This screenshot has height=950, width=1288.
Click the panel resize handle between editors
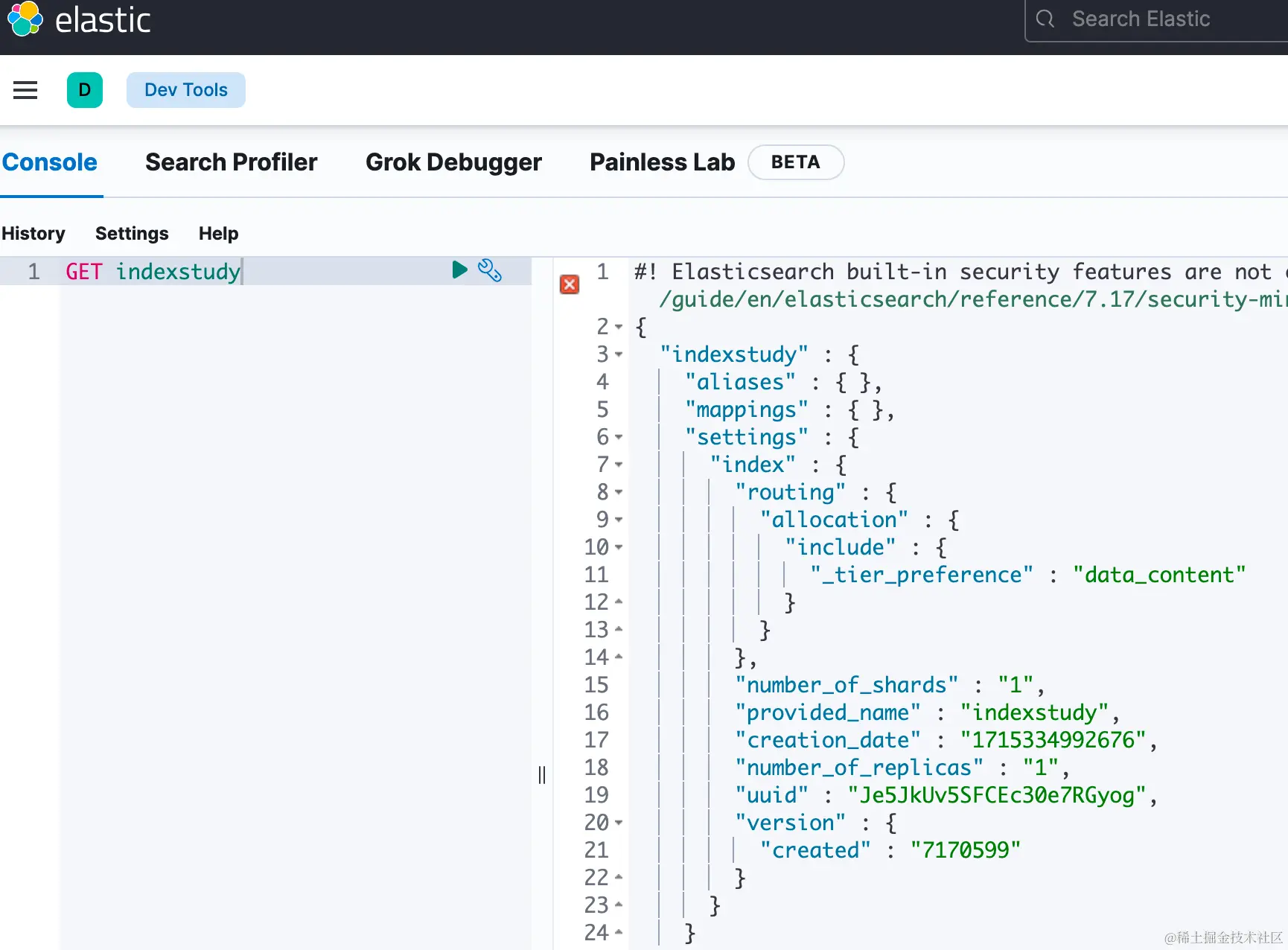coord(542,775)
